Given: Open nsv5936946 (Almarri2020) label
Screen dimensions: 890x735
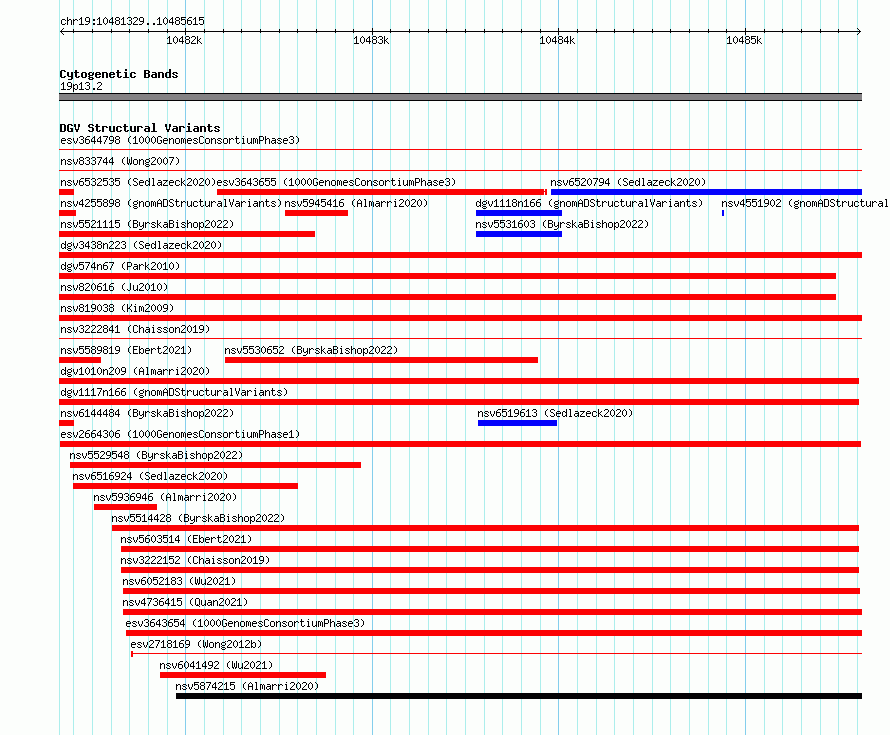Looking at the screenshot, I should pyautogui.click(x=165, y=497).
